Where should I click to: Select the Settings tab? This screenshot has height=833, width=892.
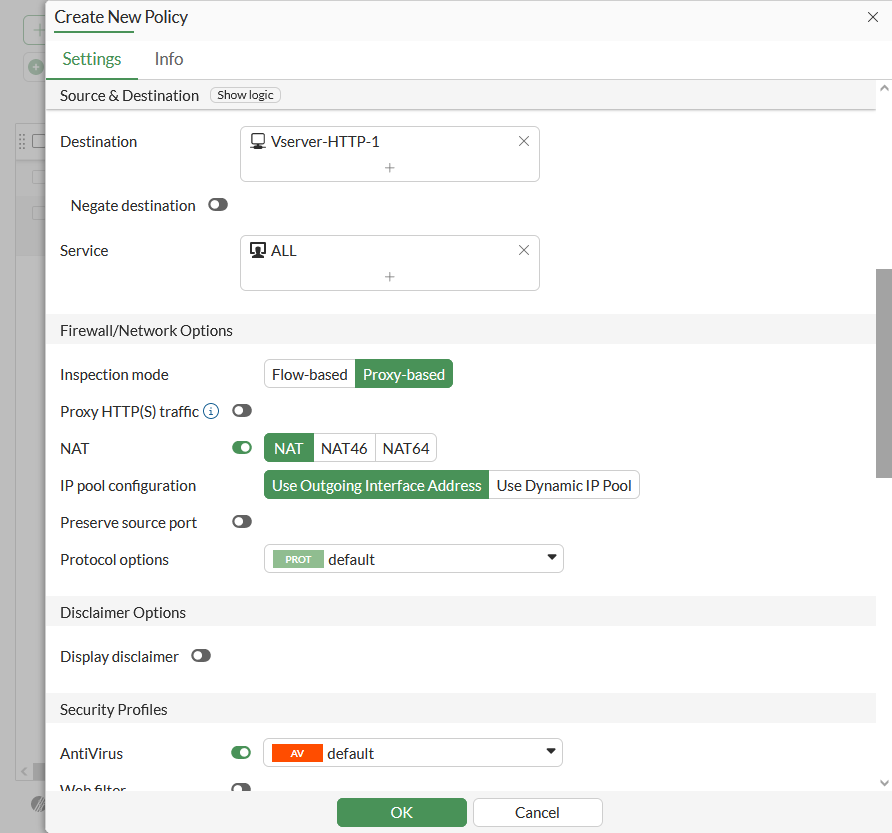coord(92,59)
